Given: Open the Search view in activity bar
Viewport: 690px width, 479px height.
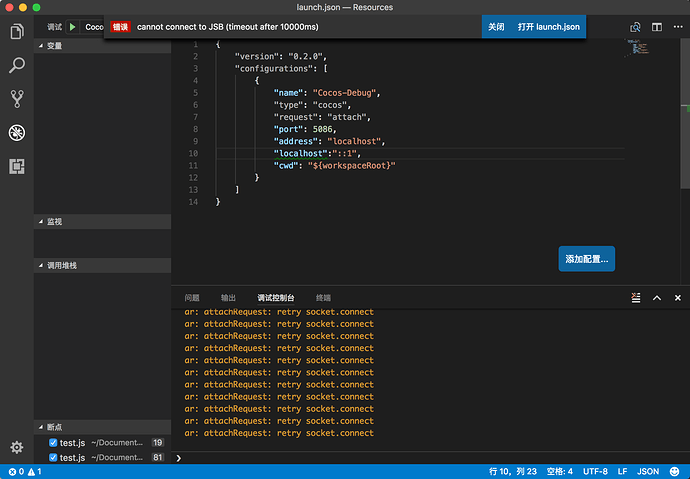Looking at the screenshot, I should [16, 66].
